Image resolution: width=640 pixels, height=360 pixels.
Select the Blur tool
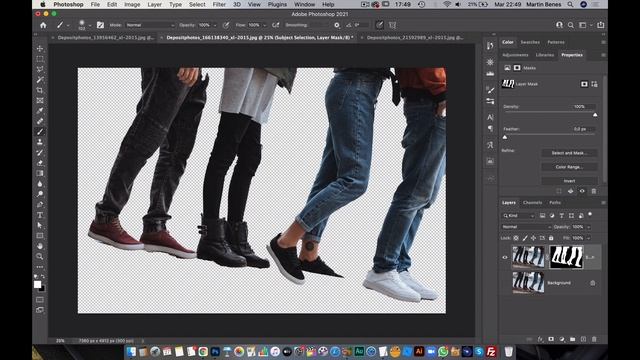[x=40, y=184]
